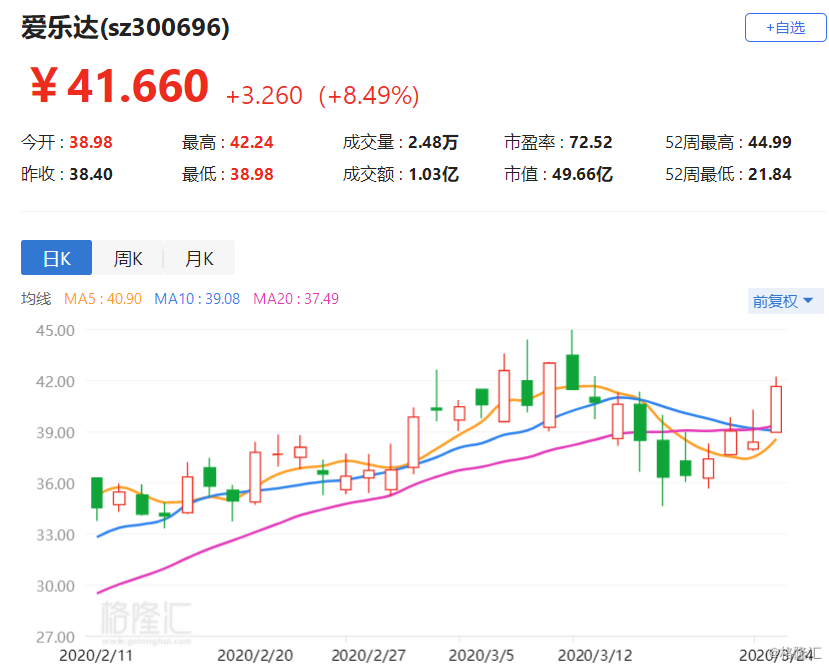Click the 2020/2/27 date axis label
Viewport: 829px width, 667px height.
click(x=369, y=655)
